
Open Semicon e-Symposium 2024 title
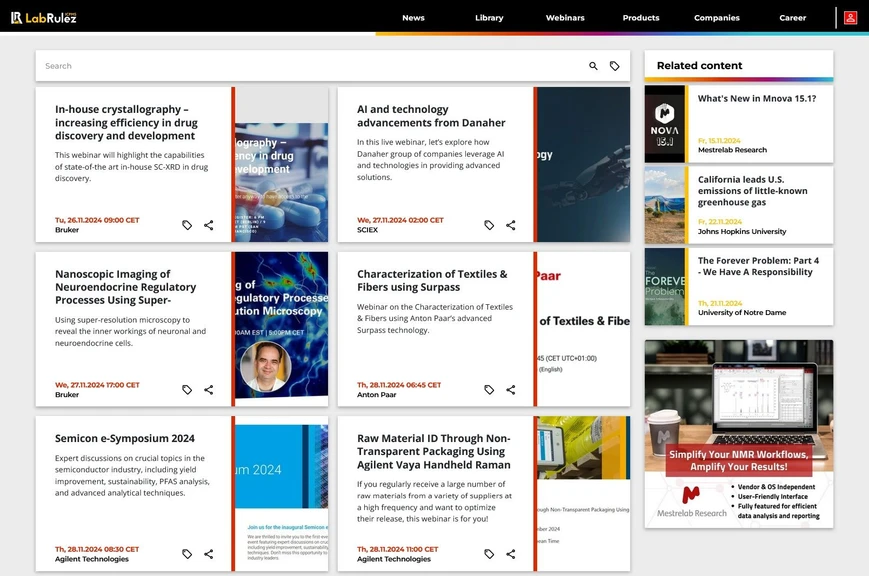pyautogui.click(x=125, y=439)
